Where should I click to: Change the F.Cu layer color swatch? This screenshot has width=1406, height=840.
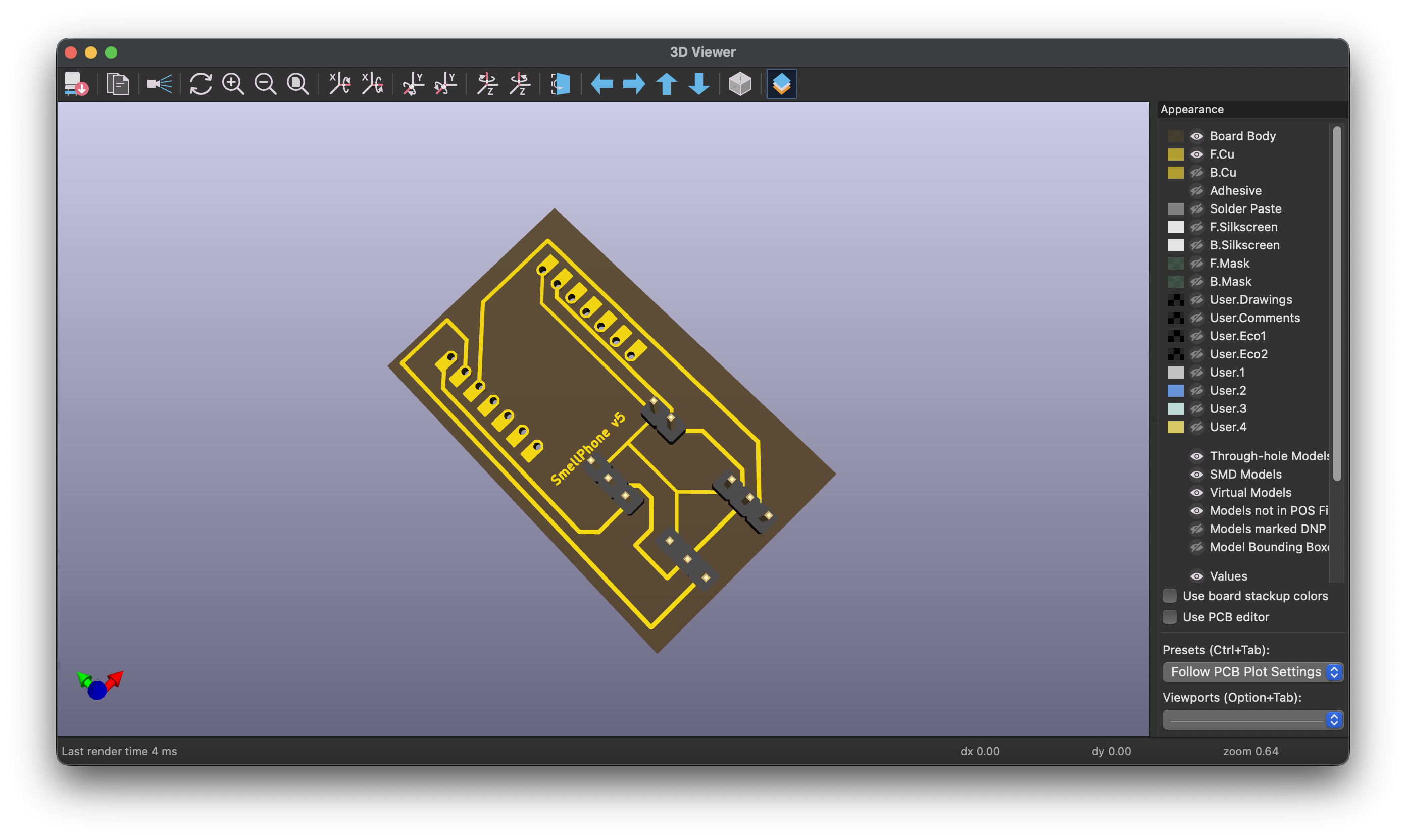pyautogui.click(x=1176, y=154)
